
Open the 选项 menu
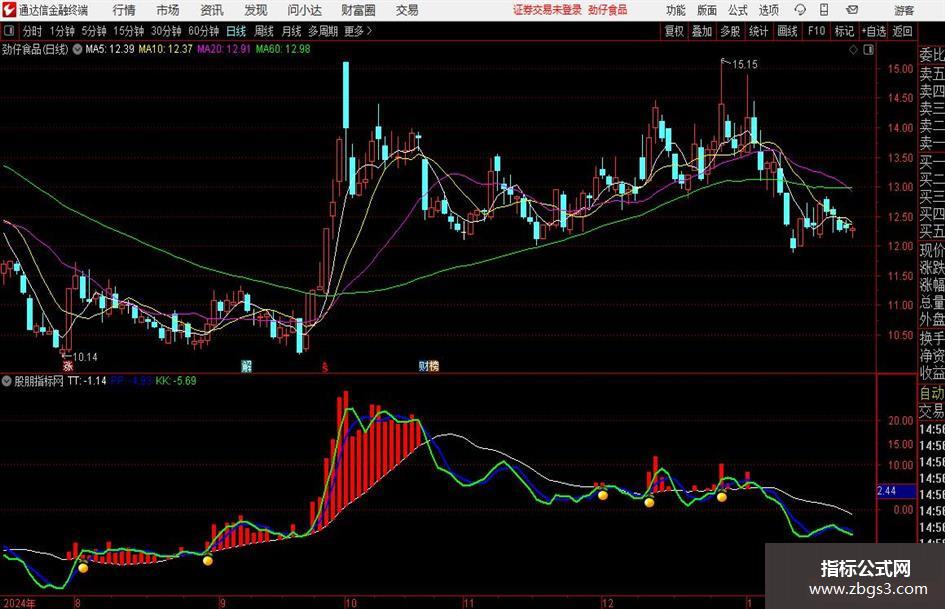click(x=768, y=10)
